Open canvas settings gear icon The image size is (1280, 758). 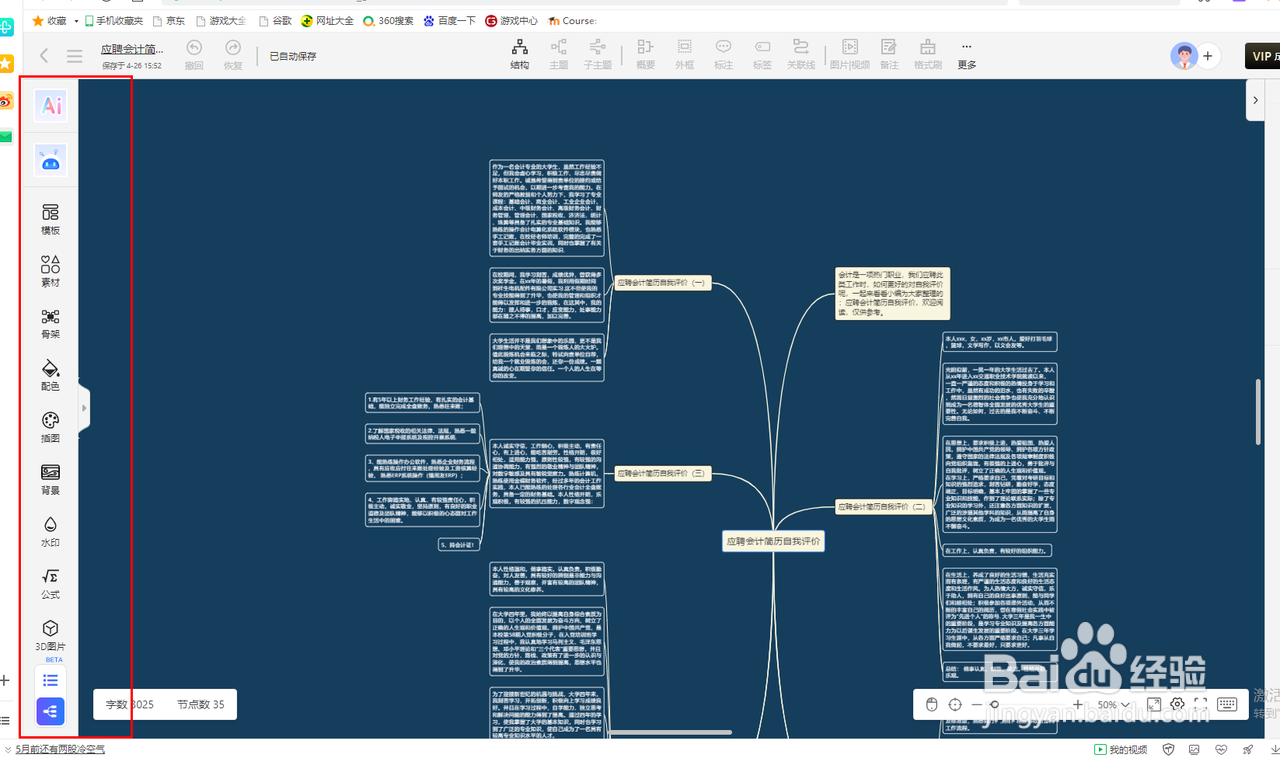[1177, 705]
